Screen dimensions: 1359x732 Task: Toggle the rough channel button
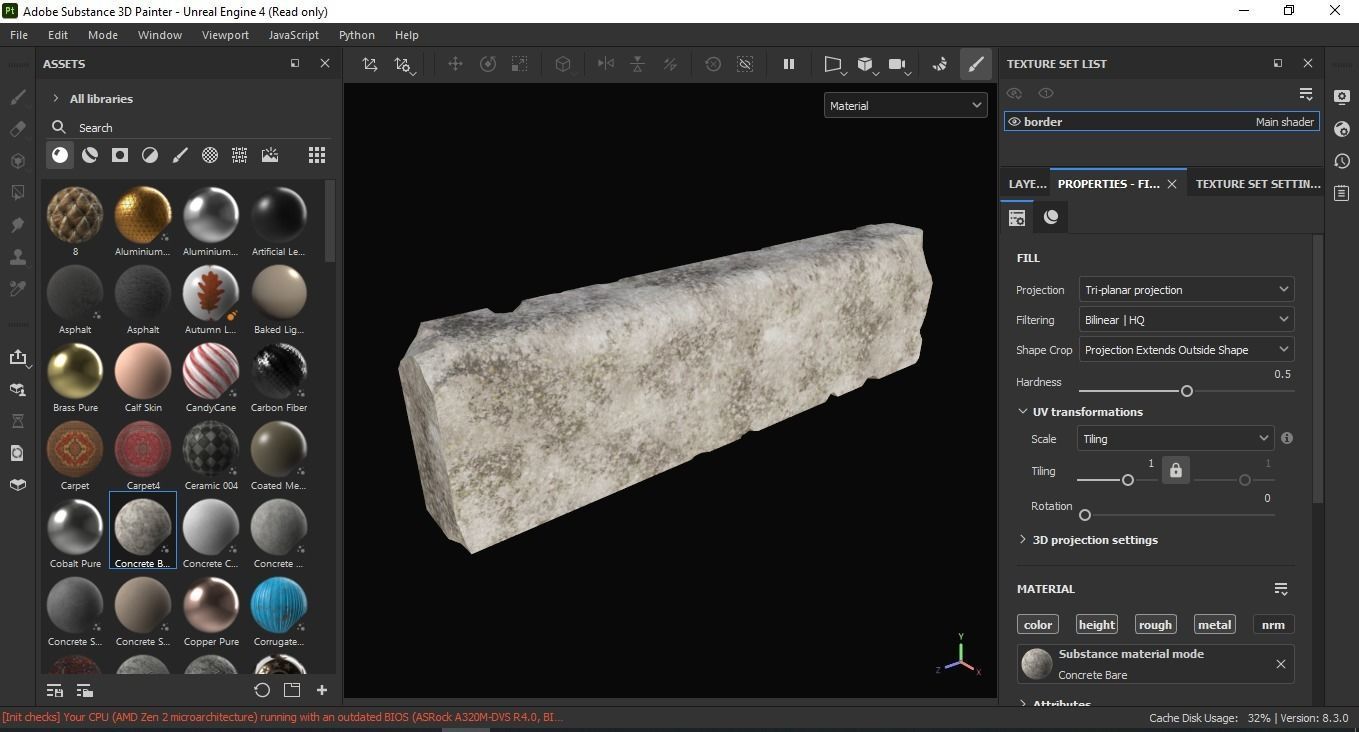pos(1155,625)
